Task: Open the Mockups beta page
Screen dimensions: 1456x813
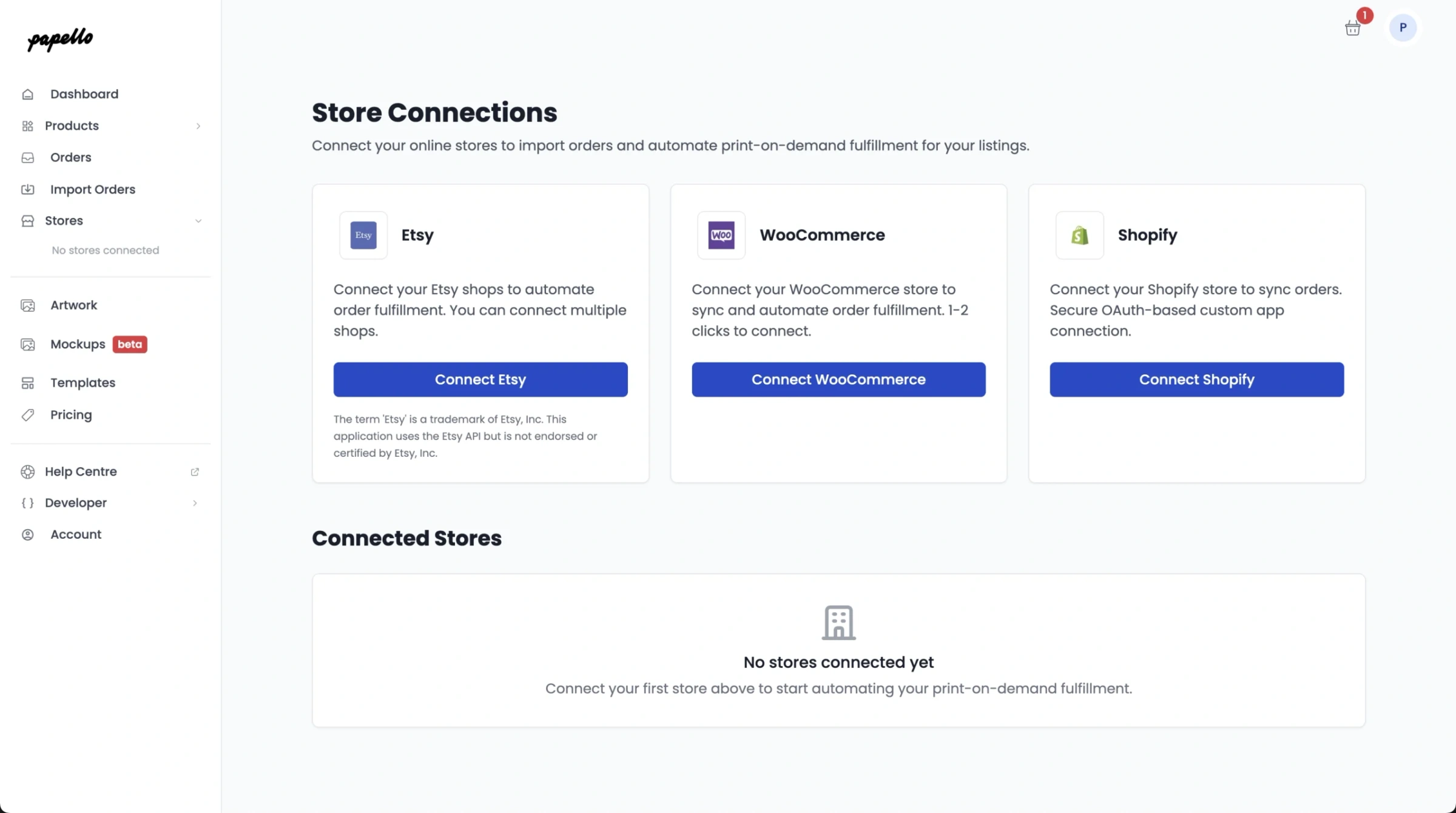Action: tap(79, 344)
